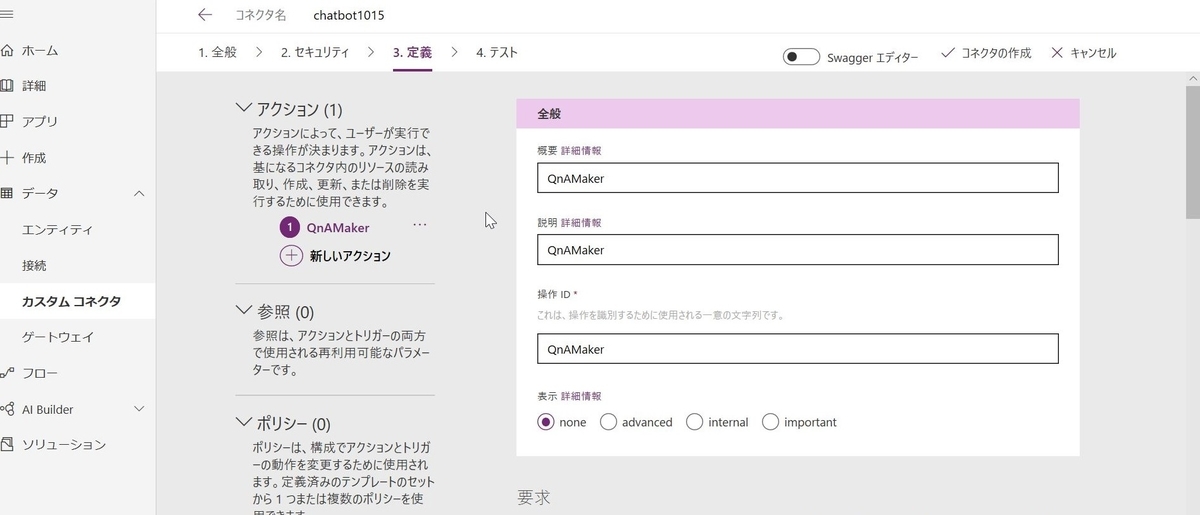Select the internal visibility radio button
Screen dimensions: 1200x515
[x=694, y=422]
